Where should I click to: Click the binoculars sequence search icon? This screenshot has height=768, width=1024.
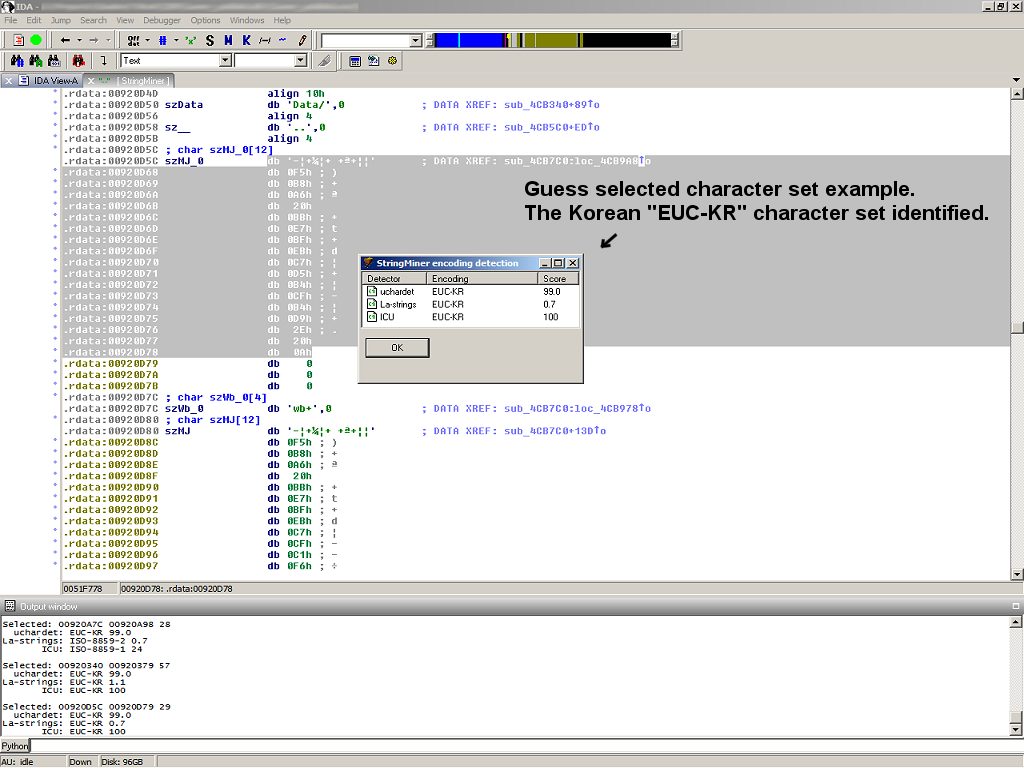click(x=54, y=61)
